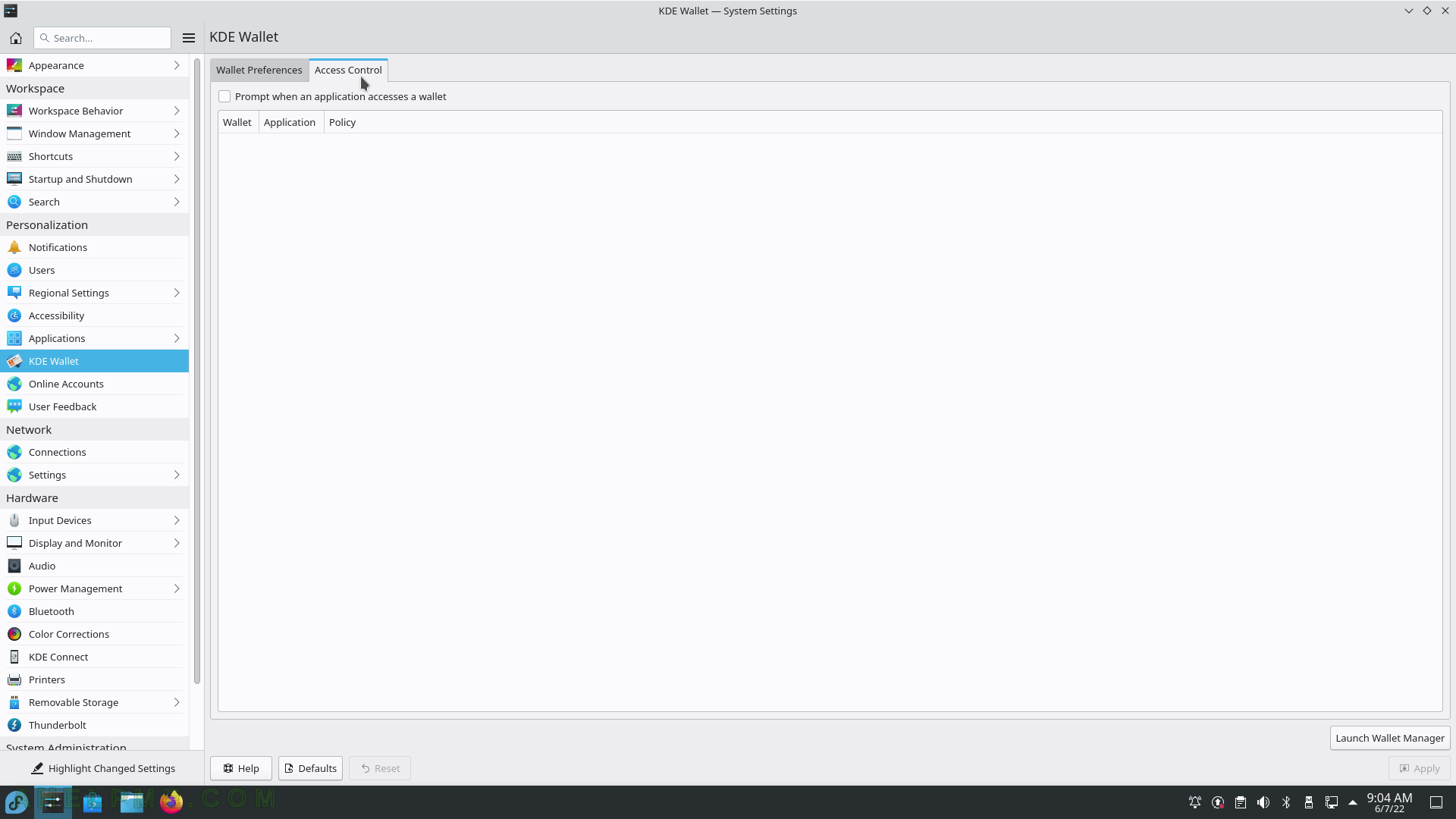Select the KDE Connect phone icon
Screen dimensions: 1456x819
click(14, 657)
